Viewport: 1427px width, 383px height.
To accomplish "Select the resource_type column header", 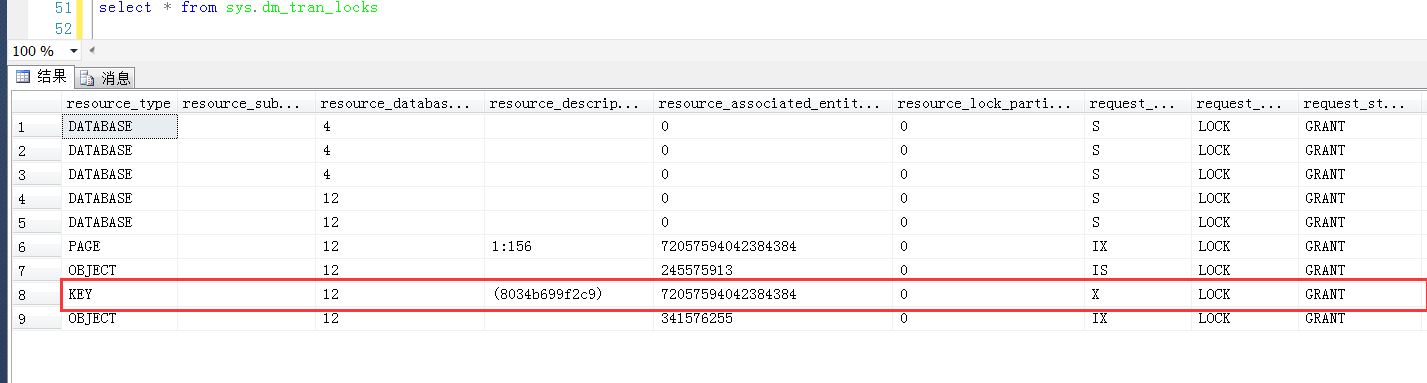I will (x=120, y=103).
